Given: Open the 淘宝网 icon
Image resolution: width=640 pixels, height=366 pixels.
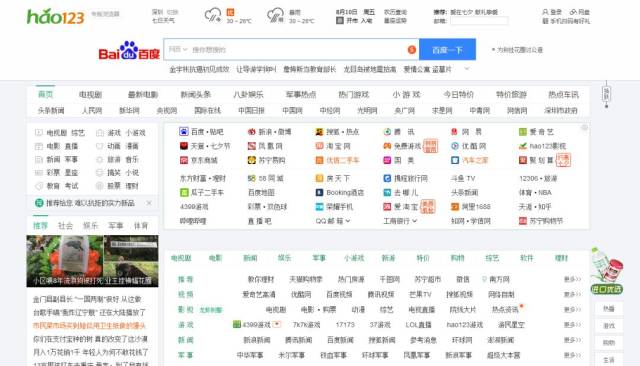Looking at the screenshot, I should tap(319, 146).
